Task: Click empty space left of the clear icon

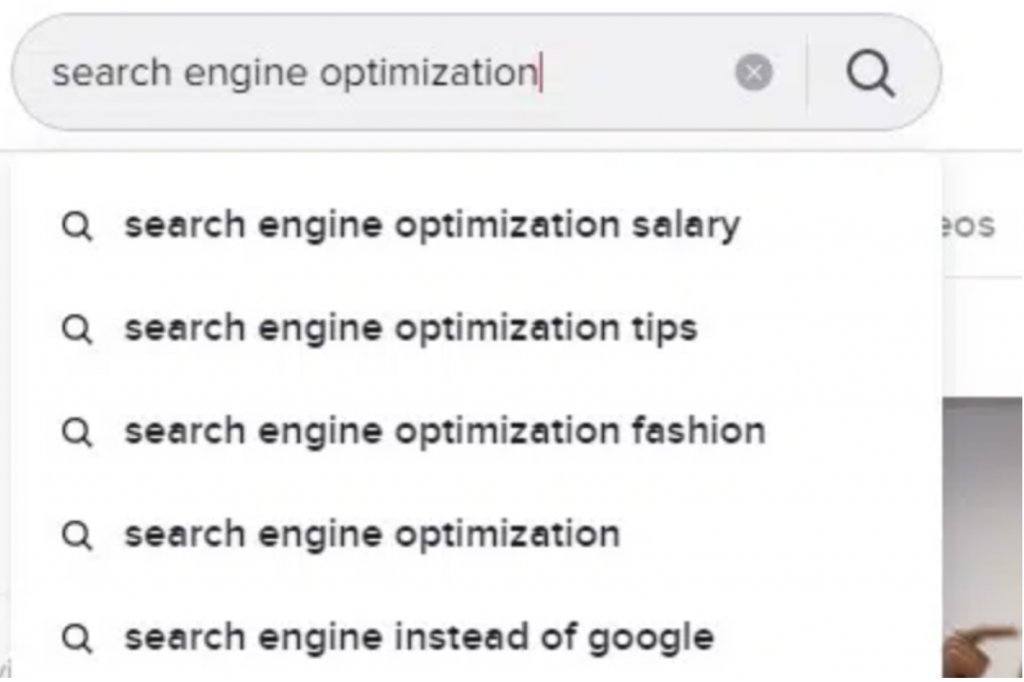Action: coord(640,73)
